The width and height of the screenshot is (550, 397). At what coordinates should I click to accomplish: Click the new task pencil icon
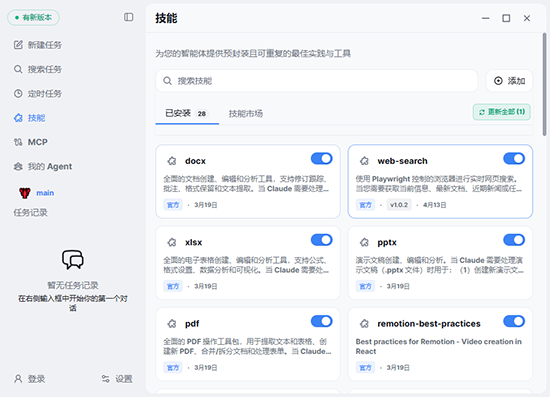(18, 45)
